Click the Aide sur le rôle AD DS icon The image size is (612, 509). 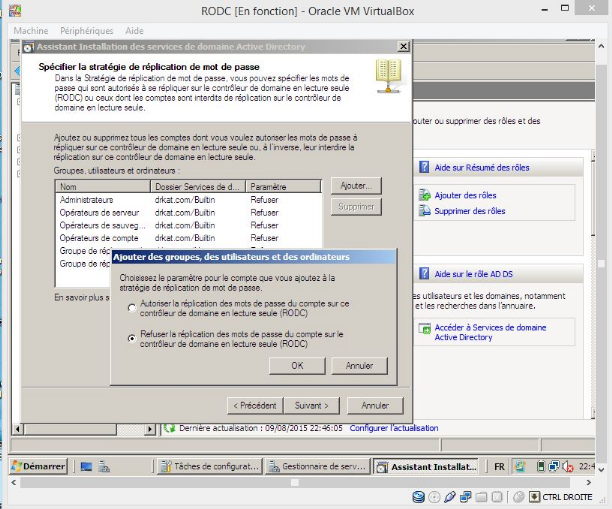point(424,273)
